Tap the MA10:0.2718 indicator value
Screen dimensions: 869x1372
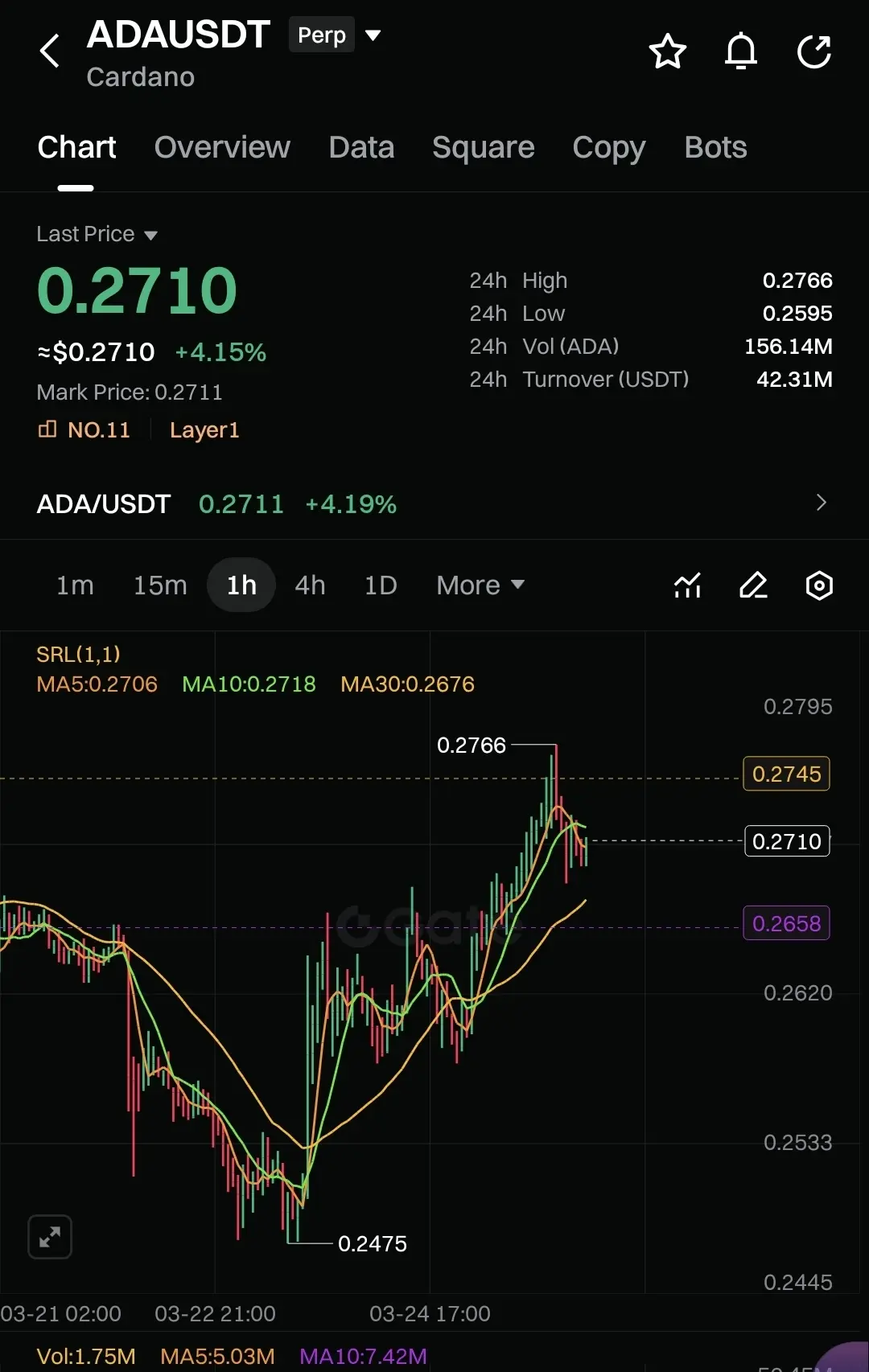(x=249, y=684)
